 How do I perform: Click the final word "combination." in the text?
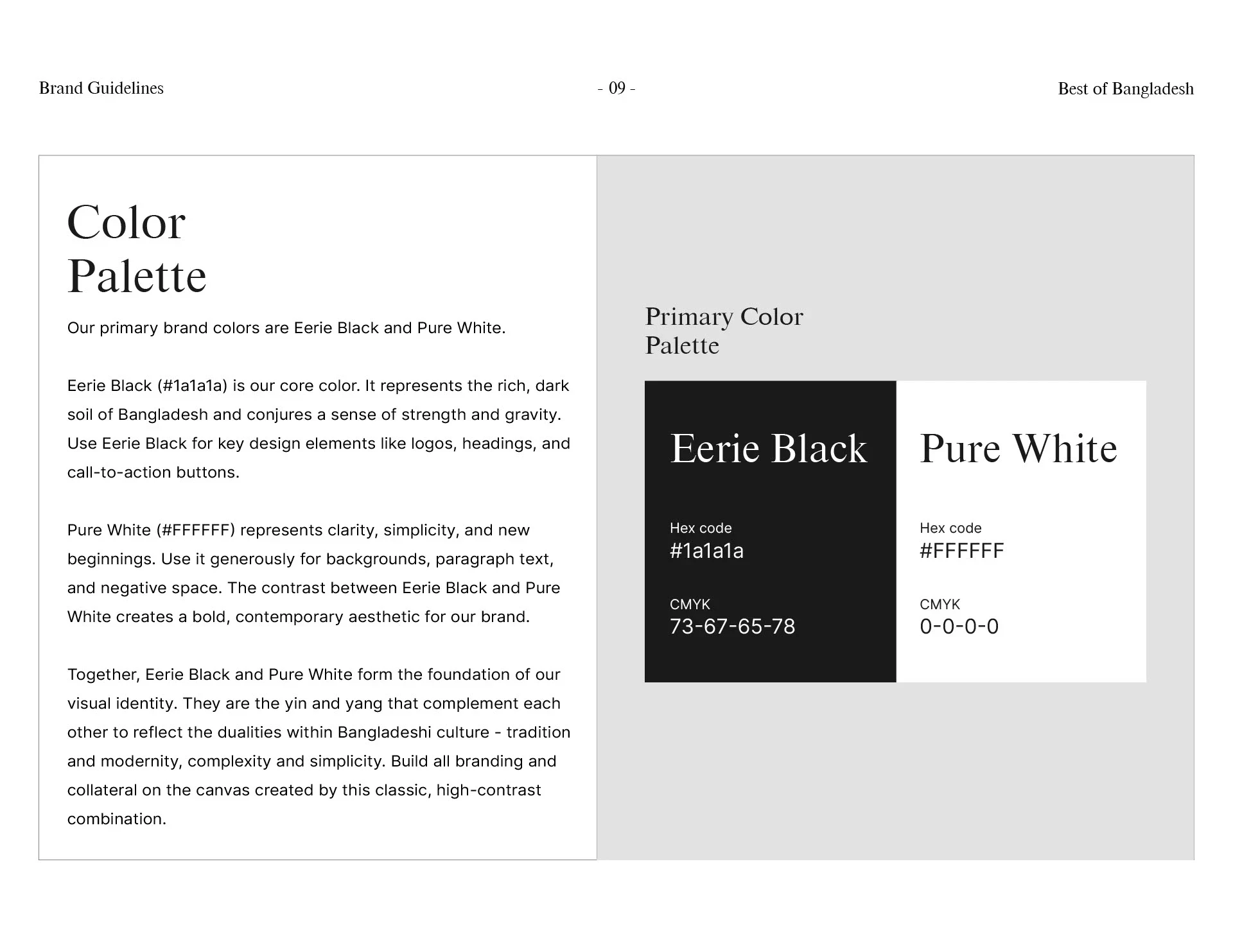tap(116, 819)
